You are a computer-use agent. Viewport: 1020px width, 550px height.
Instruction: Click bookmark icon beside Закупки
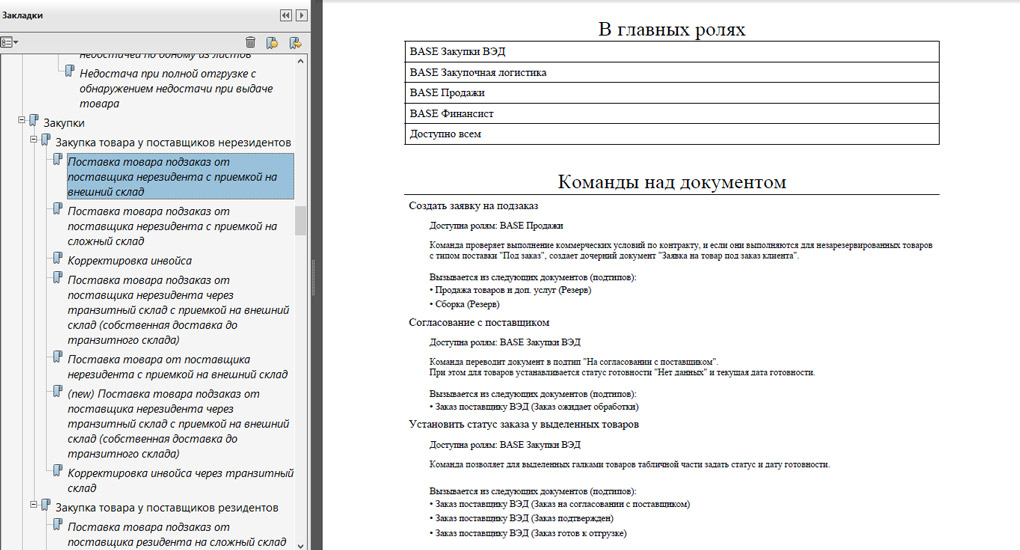(x=34, y=120)
